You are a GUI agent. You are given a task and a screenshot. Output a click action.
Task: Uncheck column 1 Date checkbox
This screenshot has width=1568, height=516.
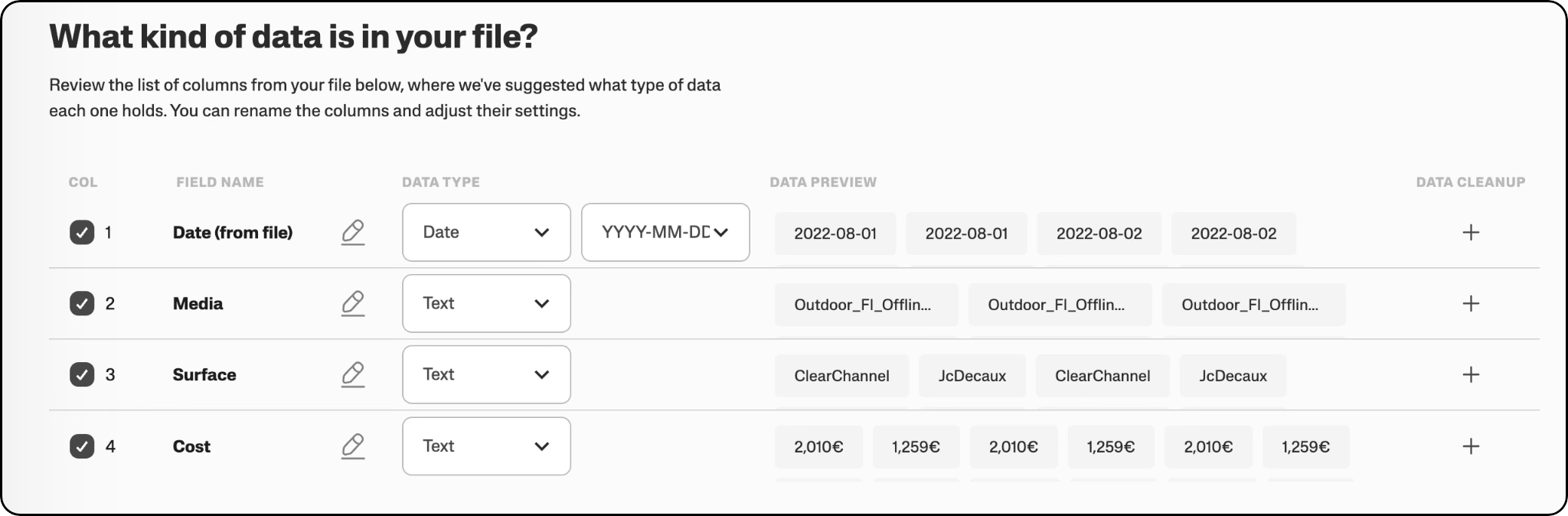pos(82,232)
